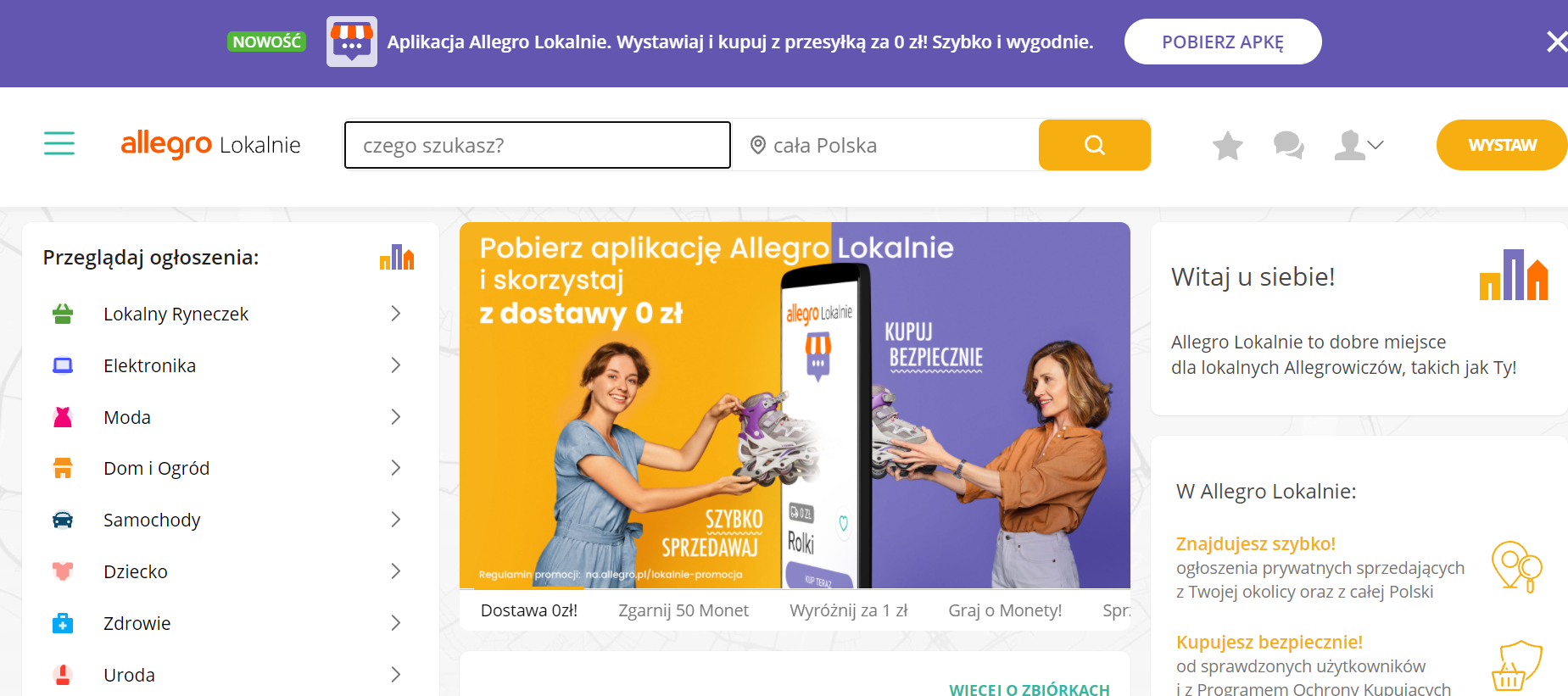Expand the Moda category arrow
Image resolution: width=1568 pixels, height=696 pixels.
(395, 417)
